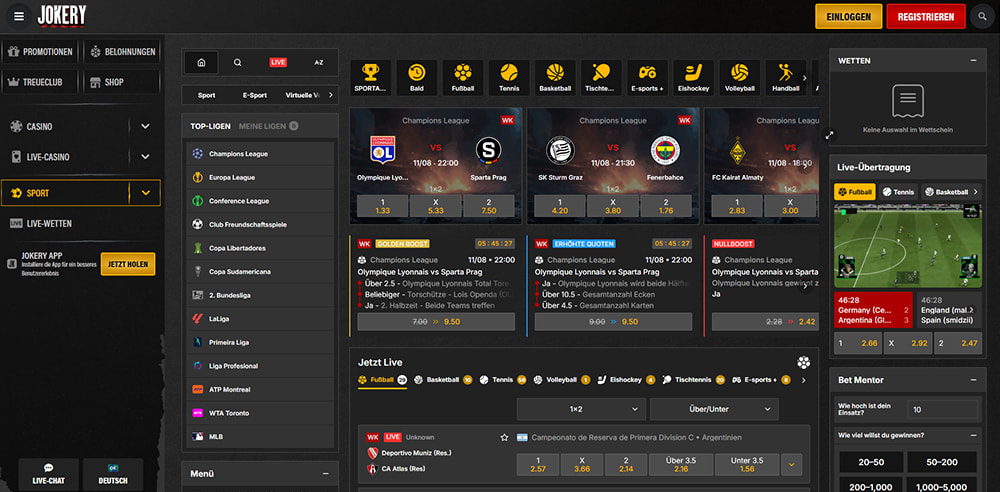This screenshot has height=492, width=1000.
Task: Click the Einsatz stake input field
Action: pos(943,409)
